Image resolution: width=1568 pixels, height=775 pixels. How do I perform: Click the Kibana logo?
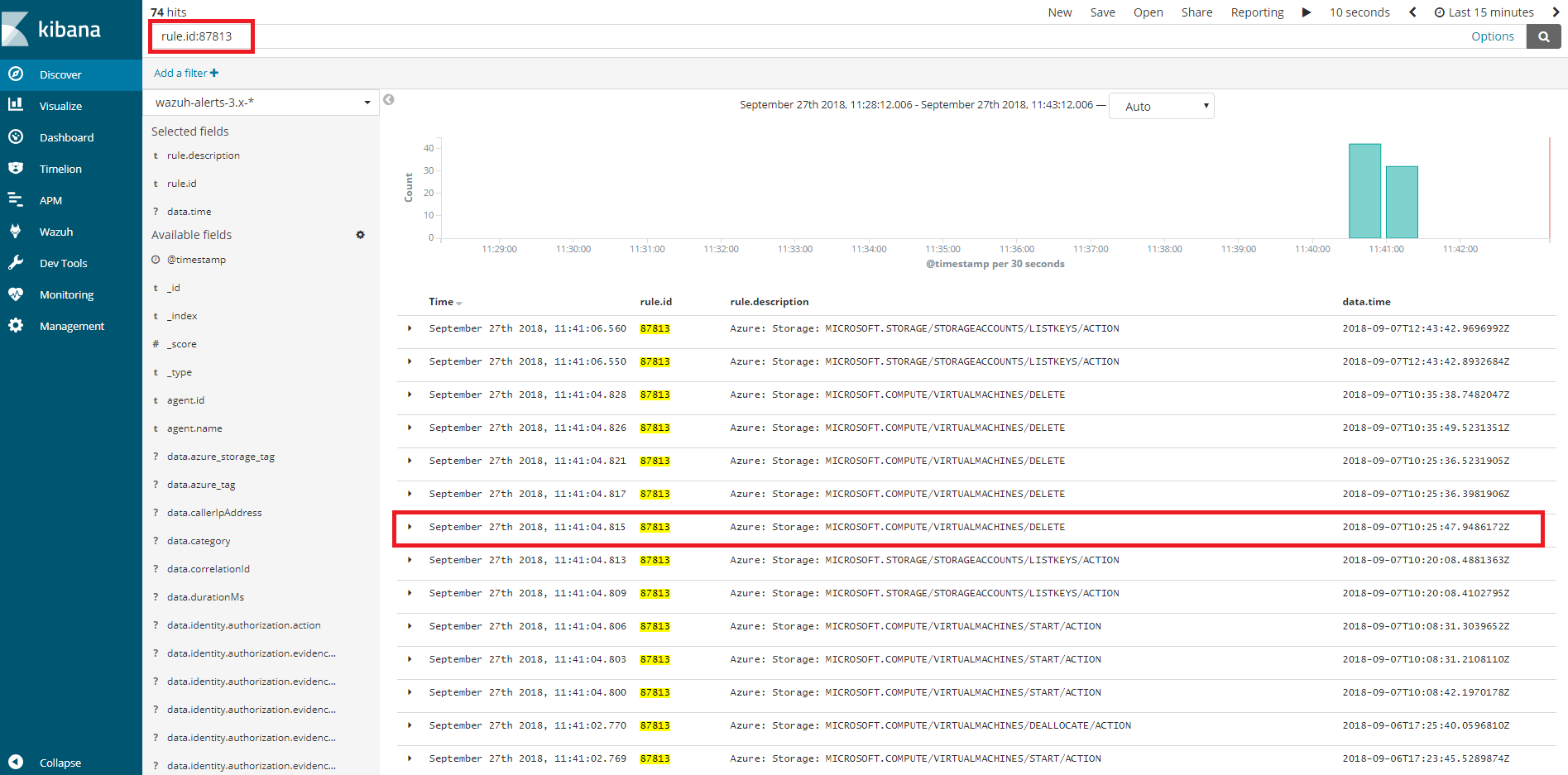[x=51, y=29]
